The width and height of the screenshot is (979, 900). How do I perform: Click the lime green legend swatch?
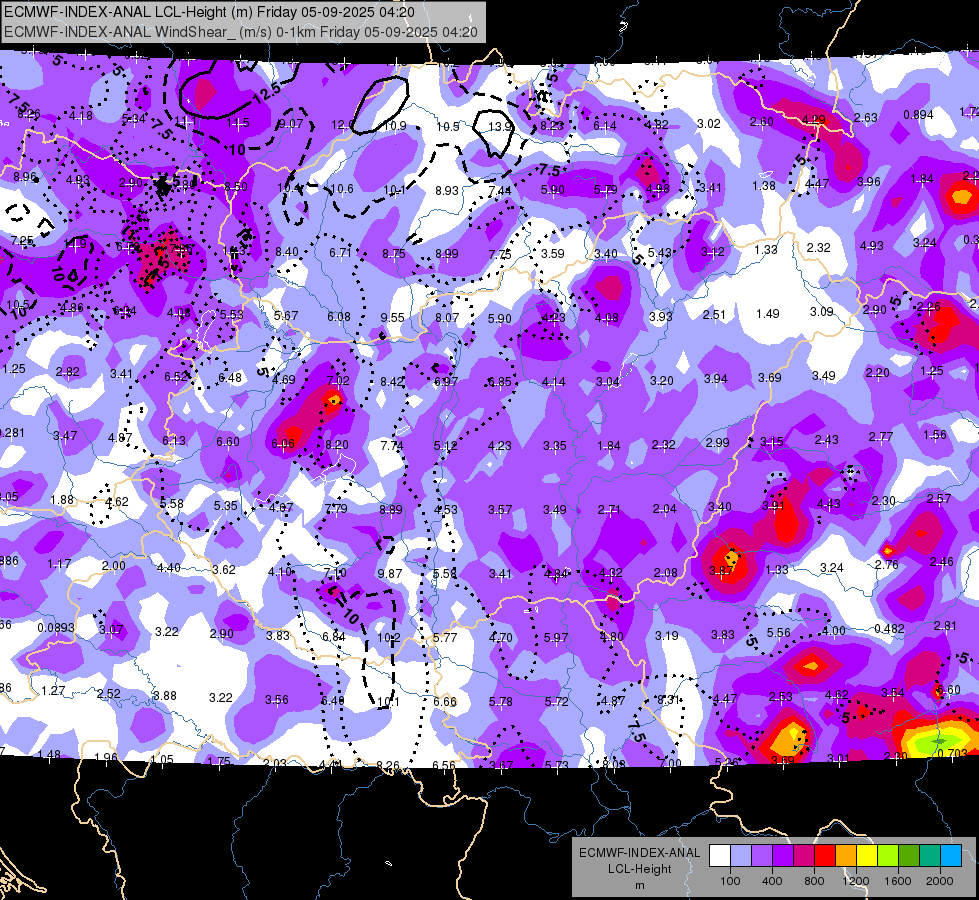[888, 856]
